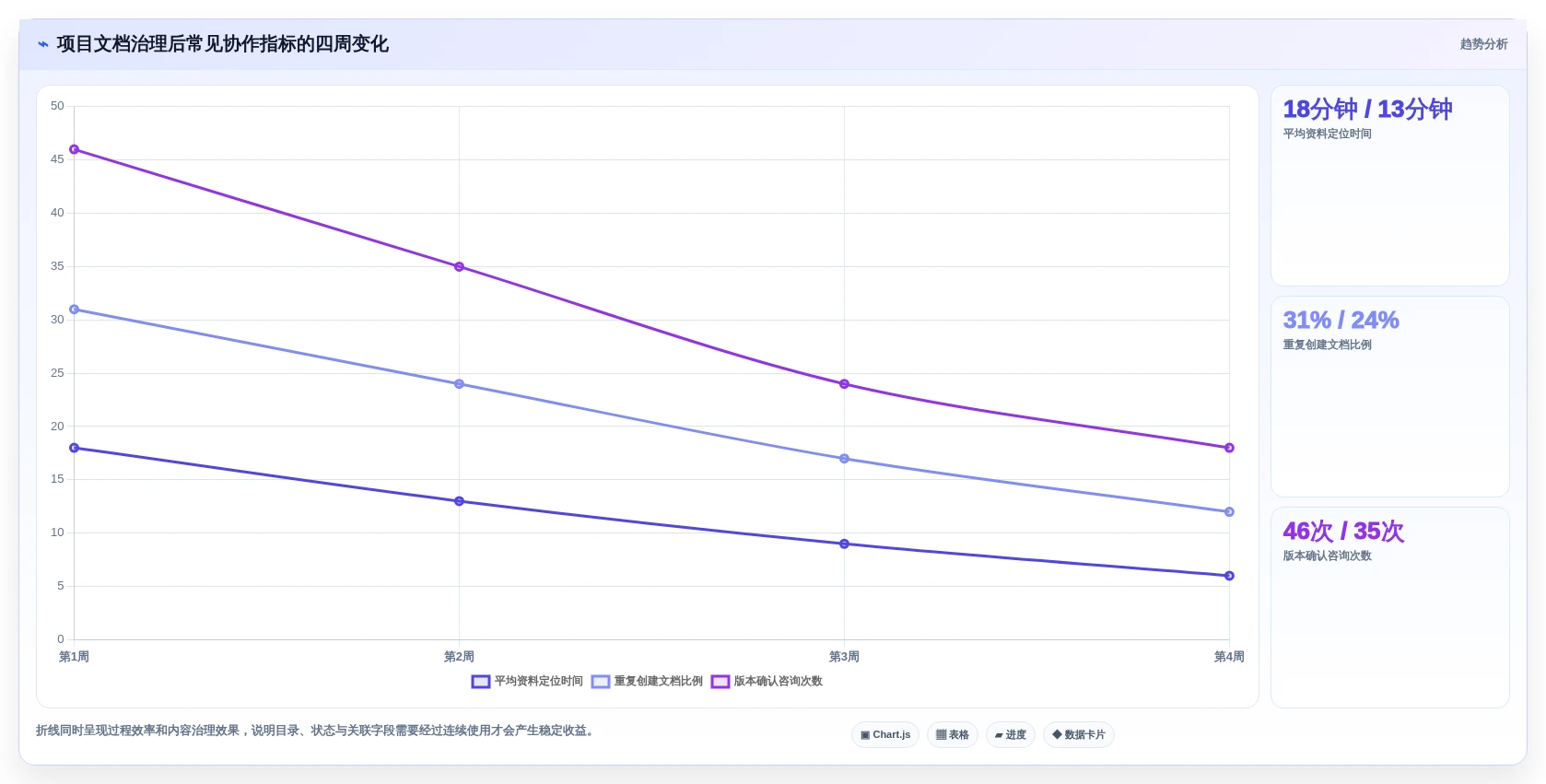Click the blue trend icon beside the title

(x=42, y=44)
